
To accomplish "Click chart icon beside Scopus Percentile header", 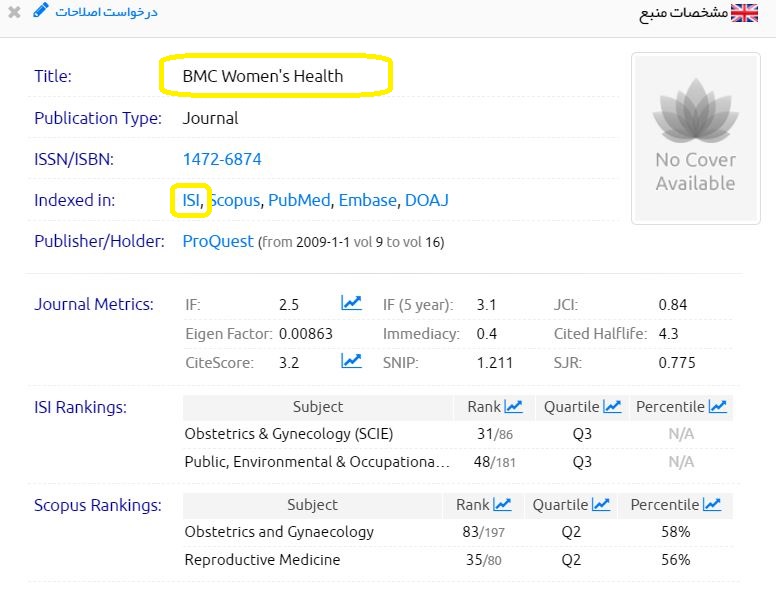I will tap(711, 504).
